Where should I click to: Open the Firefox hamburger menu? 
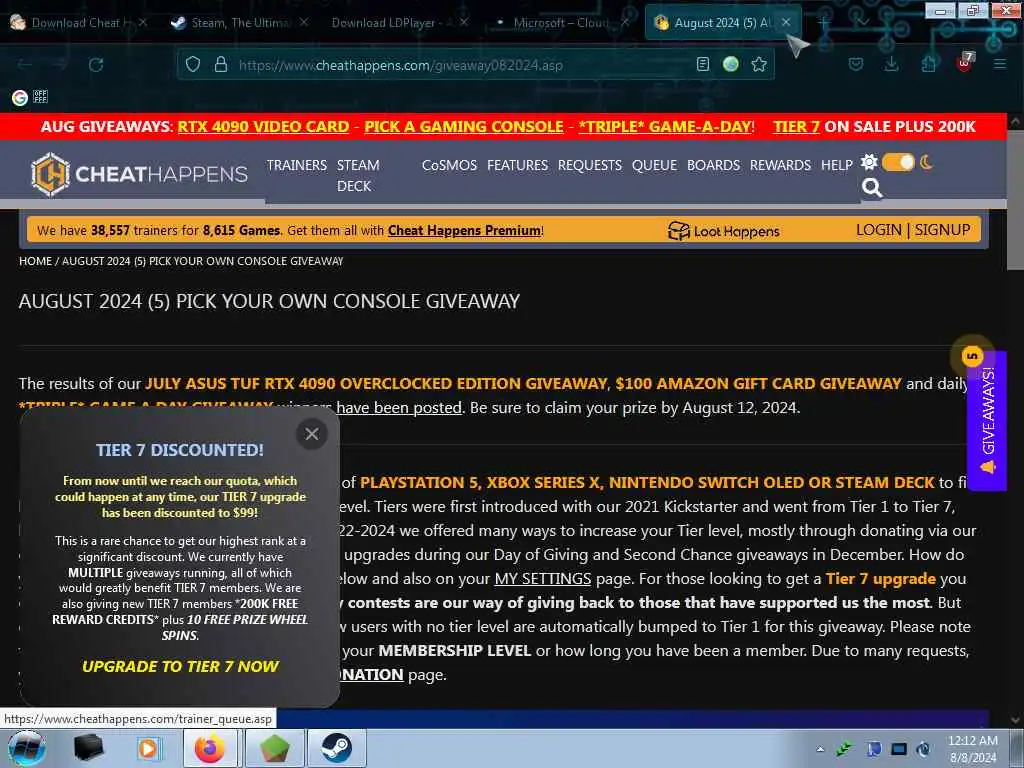1000,64
